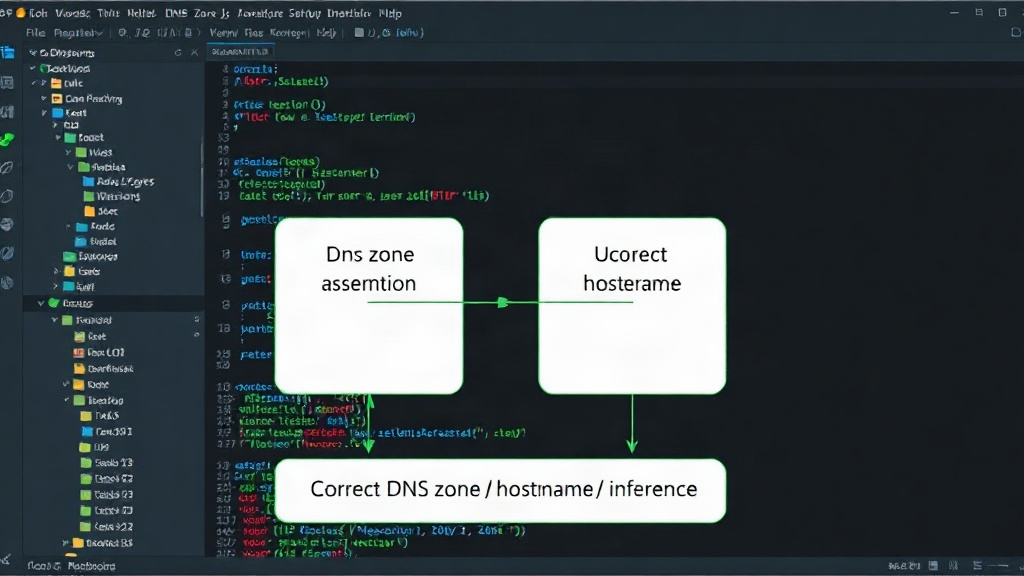The width and height of the screenshot is (1024, 576).
Task: Select the blue file row ending in 391
Action: pos(106,432)
